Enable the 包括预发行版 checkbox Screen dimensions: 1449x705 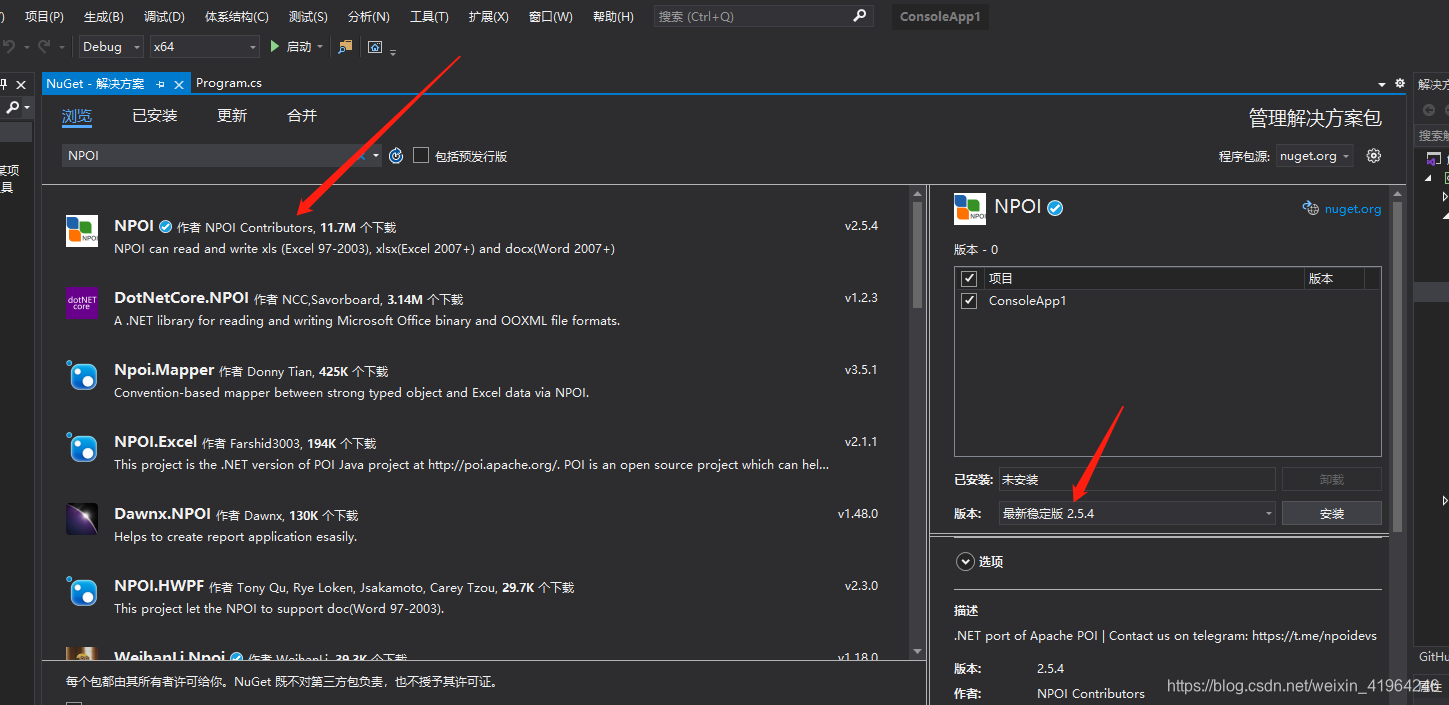coord(420,155)
